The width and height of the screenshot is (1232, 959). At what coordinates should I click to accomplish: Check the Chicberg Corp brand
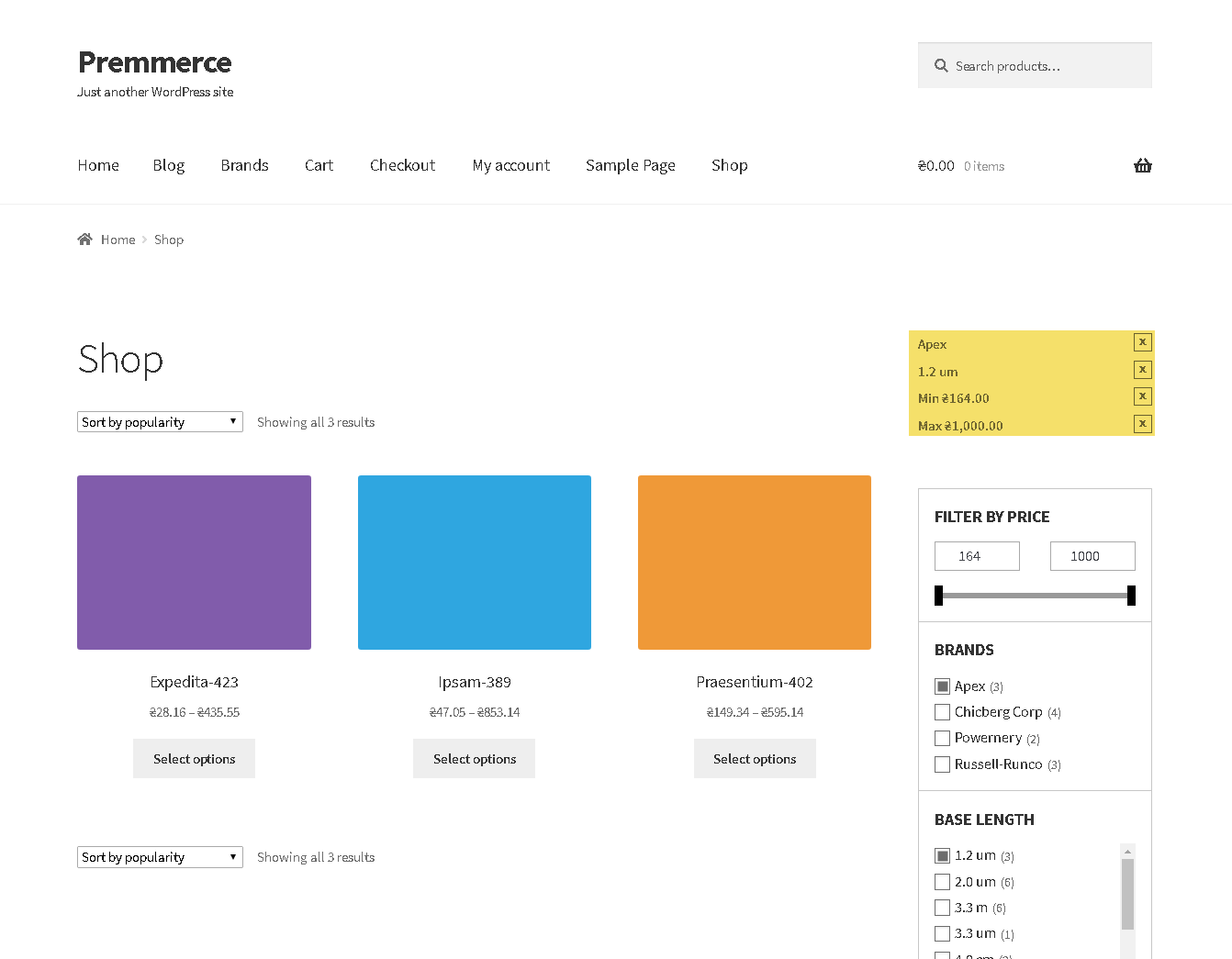(942, 712)
